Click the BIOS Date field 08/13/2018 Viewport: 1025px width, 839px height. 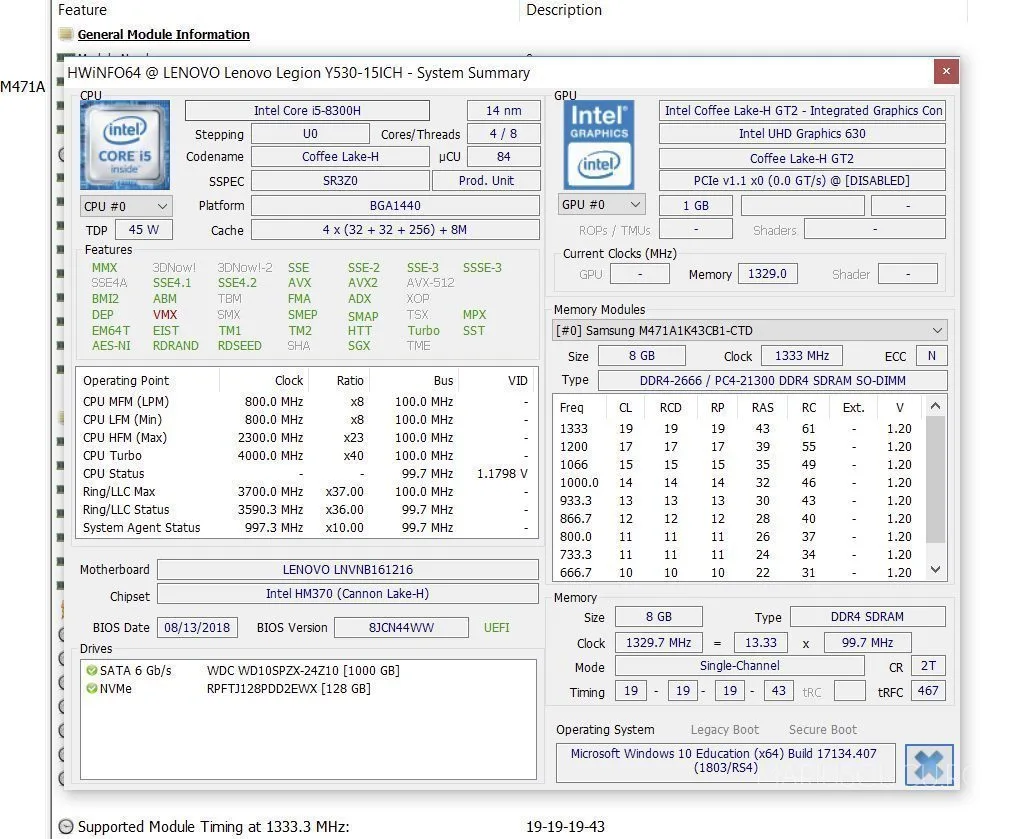(x=197, y=628)
